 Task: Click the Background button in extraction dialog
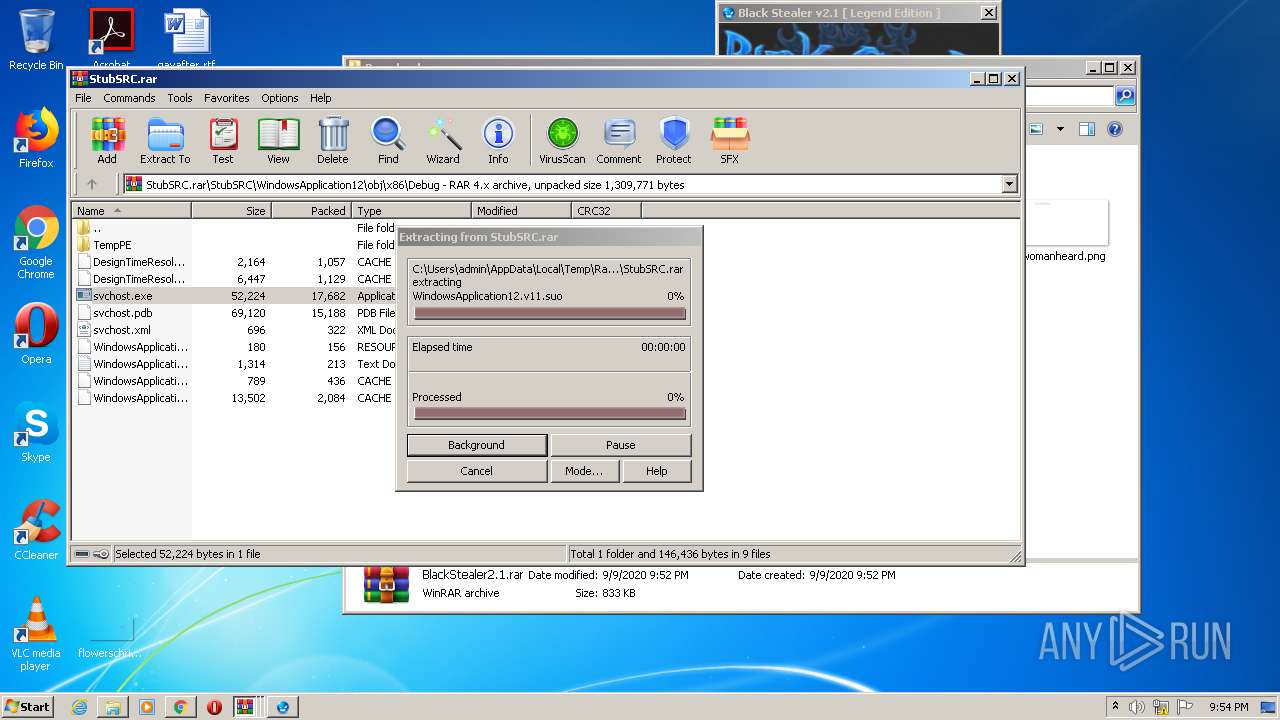(x=477, y=445)
